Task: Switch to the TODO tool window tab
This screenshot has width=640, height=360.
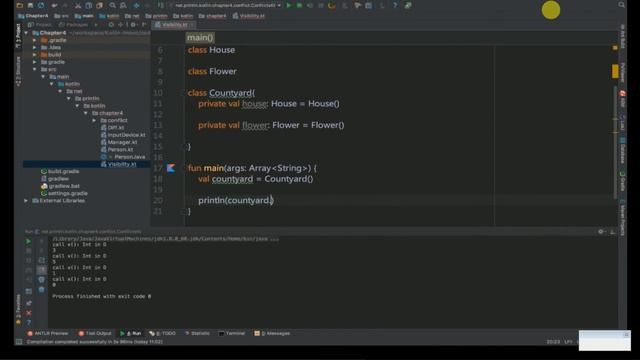Action: point(163,333)
